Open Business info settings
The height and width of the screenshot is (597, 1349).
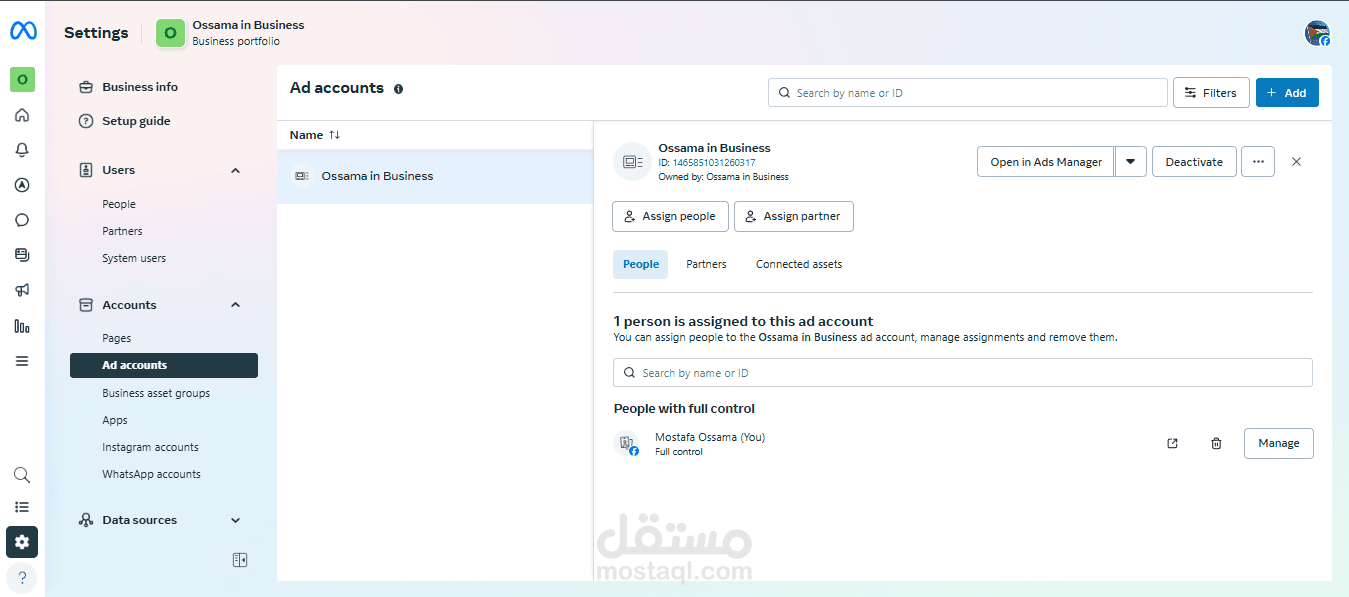click(140, 87)
